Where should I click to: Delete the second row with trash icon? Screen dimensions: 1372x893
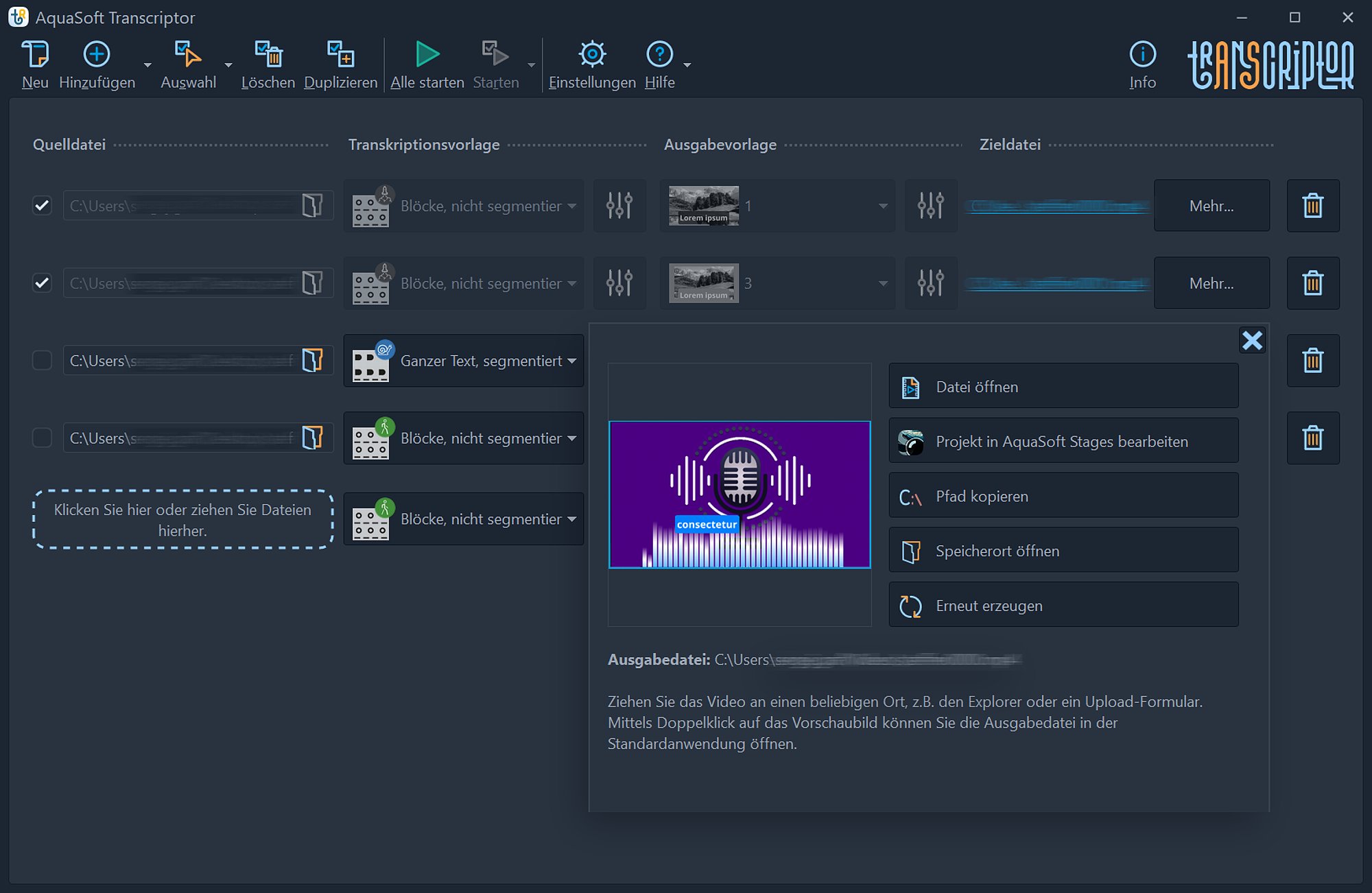click(1313, 283)
